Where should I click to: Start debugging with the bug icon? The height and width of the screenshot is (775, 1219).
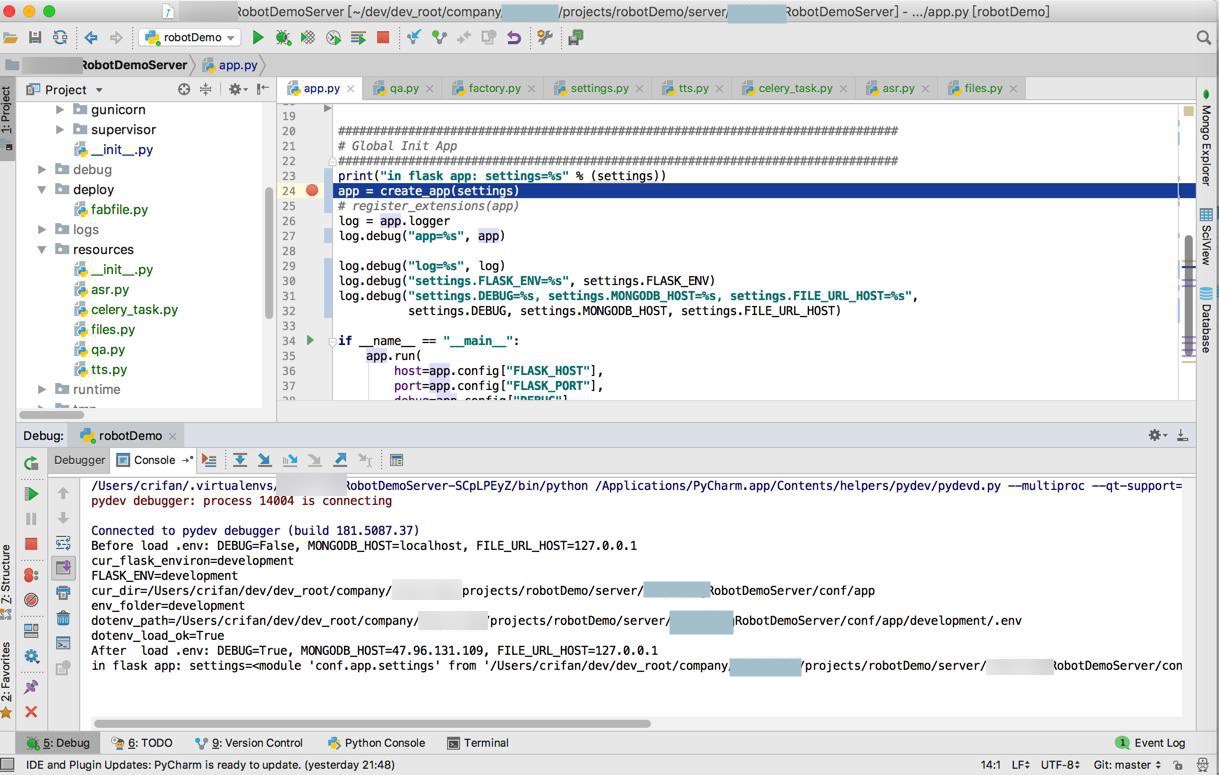click(283, 38)
